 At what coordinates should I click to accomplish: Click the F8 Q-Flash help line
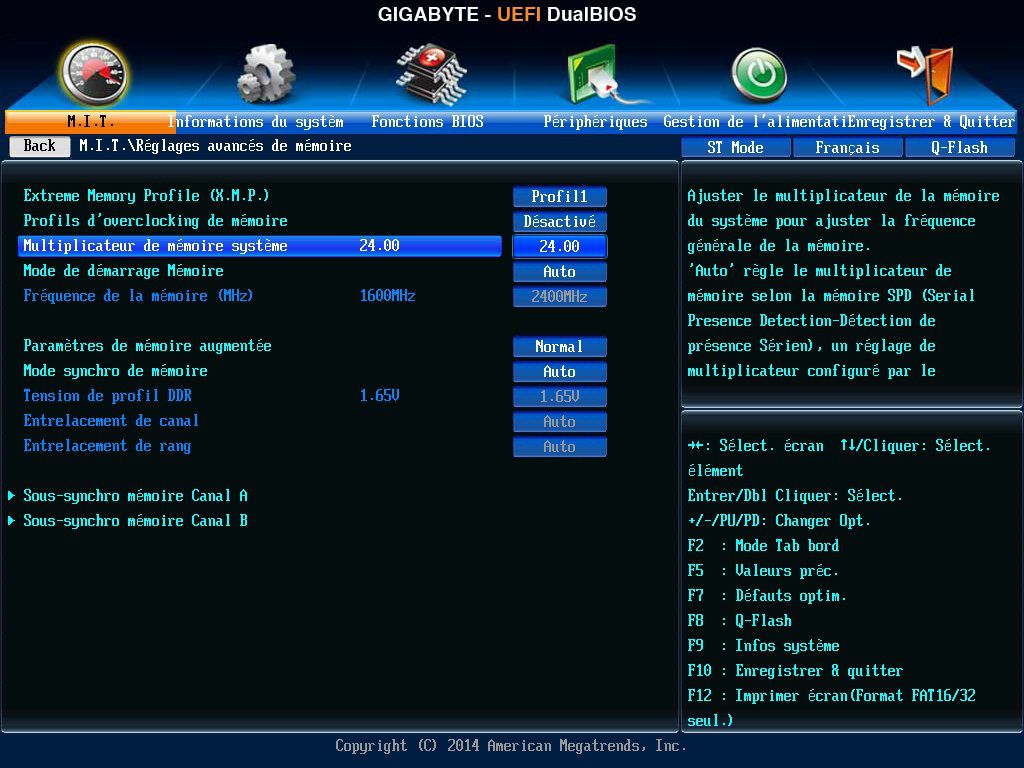[x=740, y=620]
